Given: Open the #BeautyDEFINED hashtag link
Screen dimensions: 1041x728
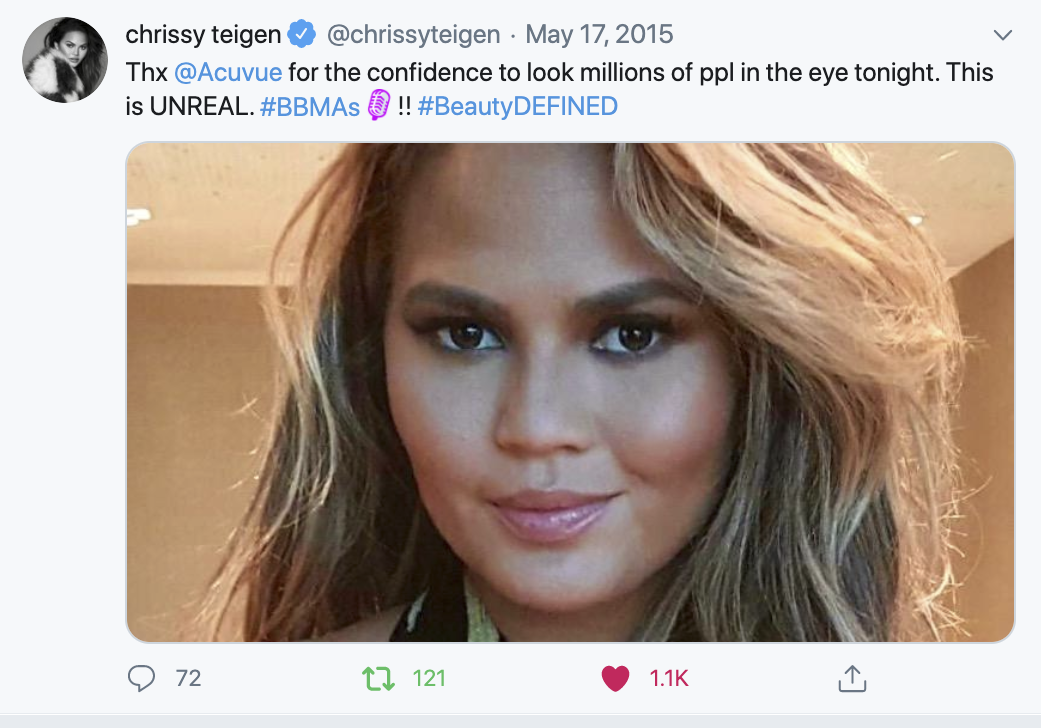Looking at the screenshot, I should pyautogui.click(x=517, y=107).
